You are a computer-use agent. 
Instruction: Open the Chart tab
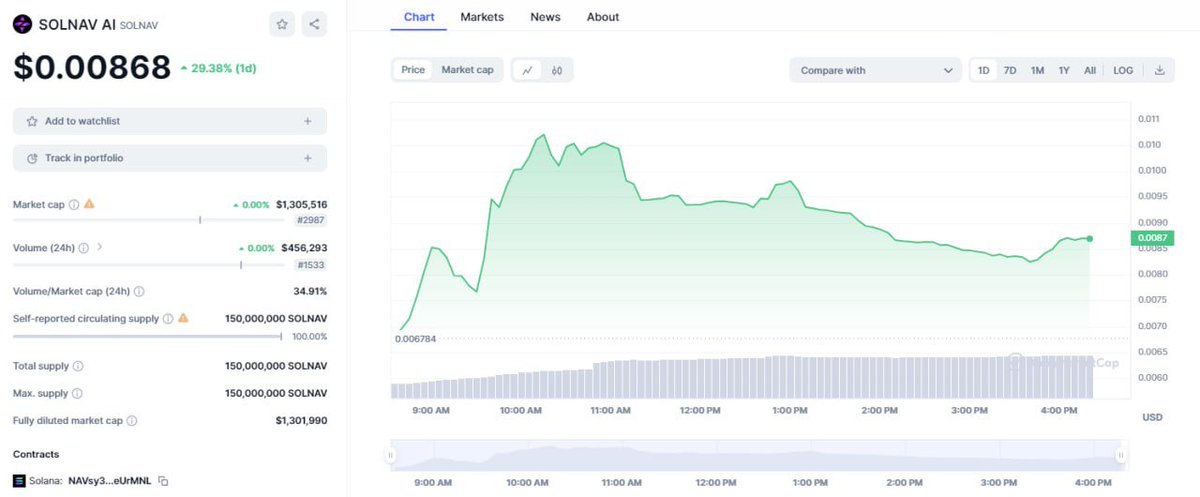418,17
